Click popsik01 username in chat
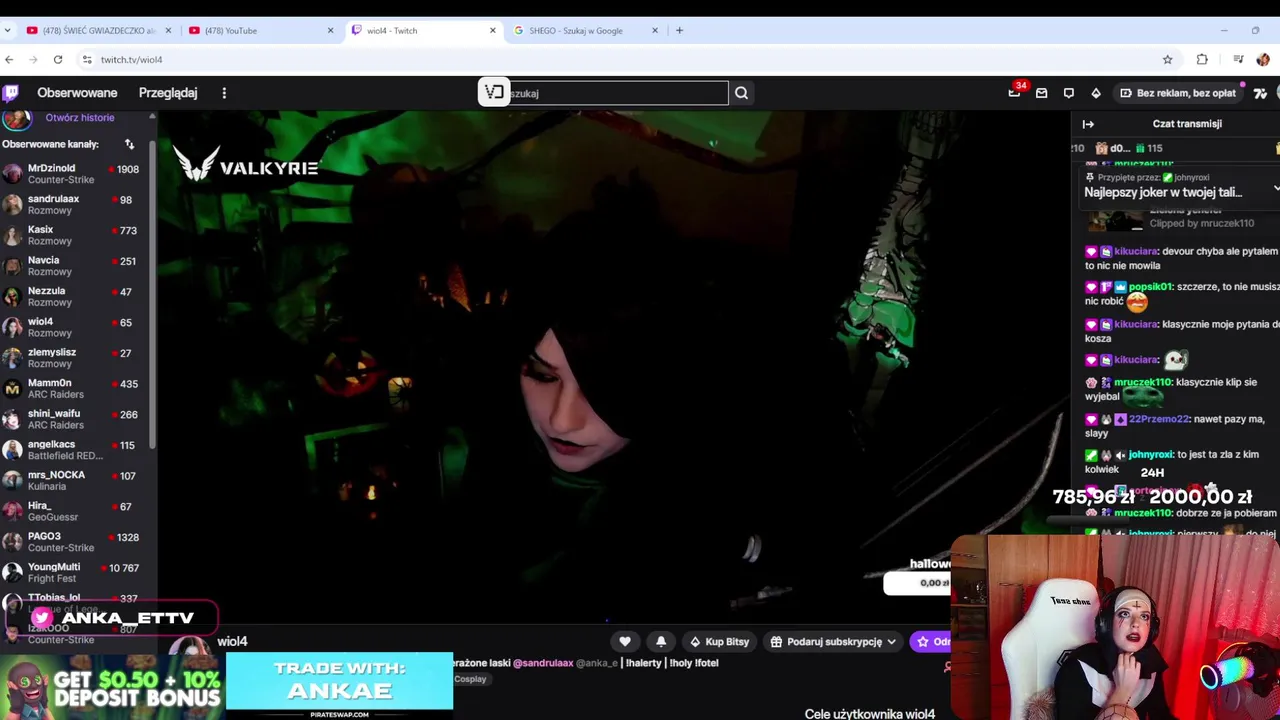 tap(1150, 287)
